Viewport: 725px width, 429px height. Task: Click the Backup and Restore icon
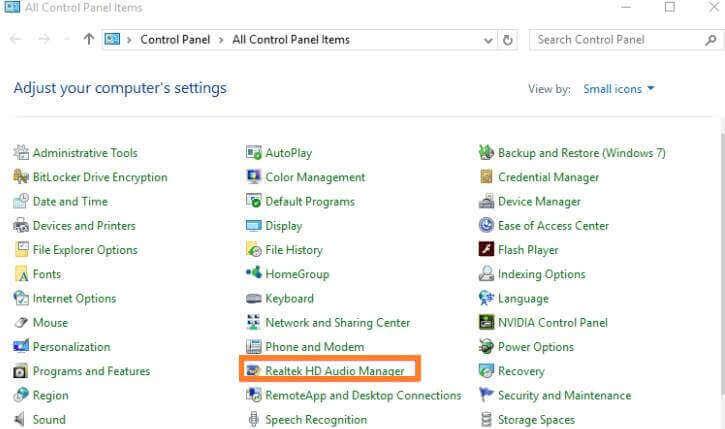tap(486, 152)
